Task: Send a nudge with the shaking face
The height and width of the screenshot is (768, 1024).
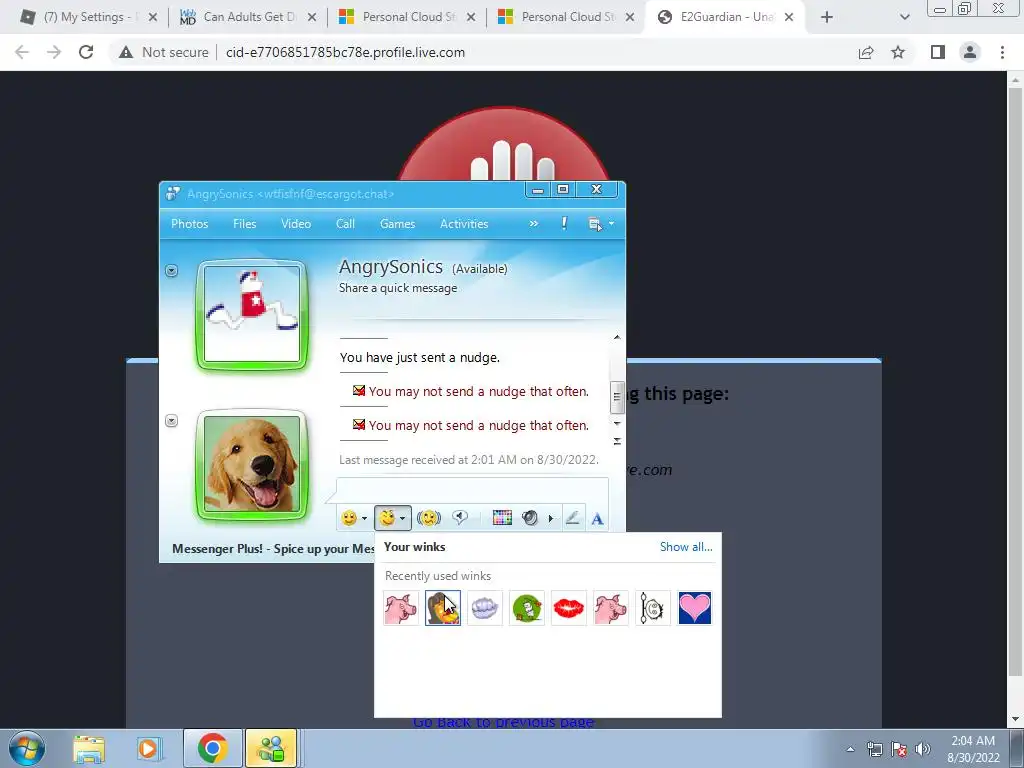Action: (x=428, y=518)
